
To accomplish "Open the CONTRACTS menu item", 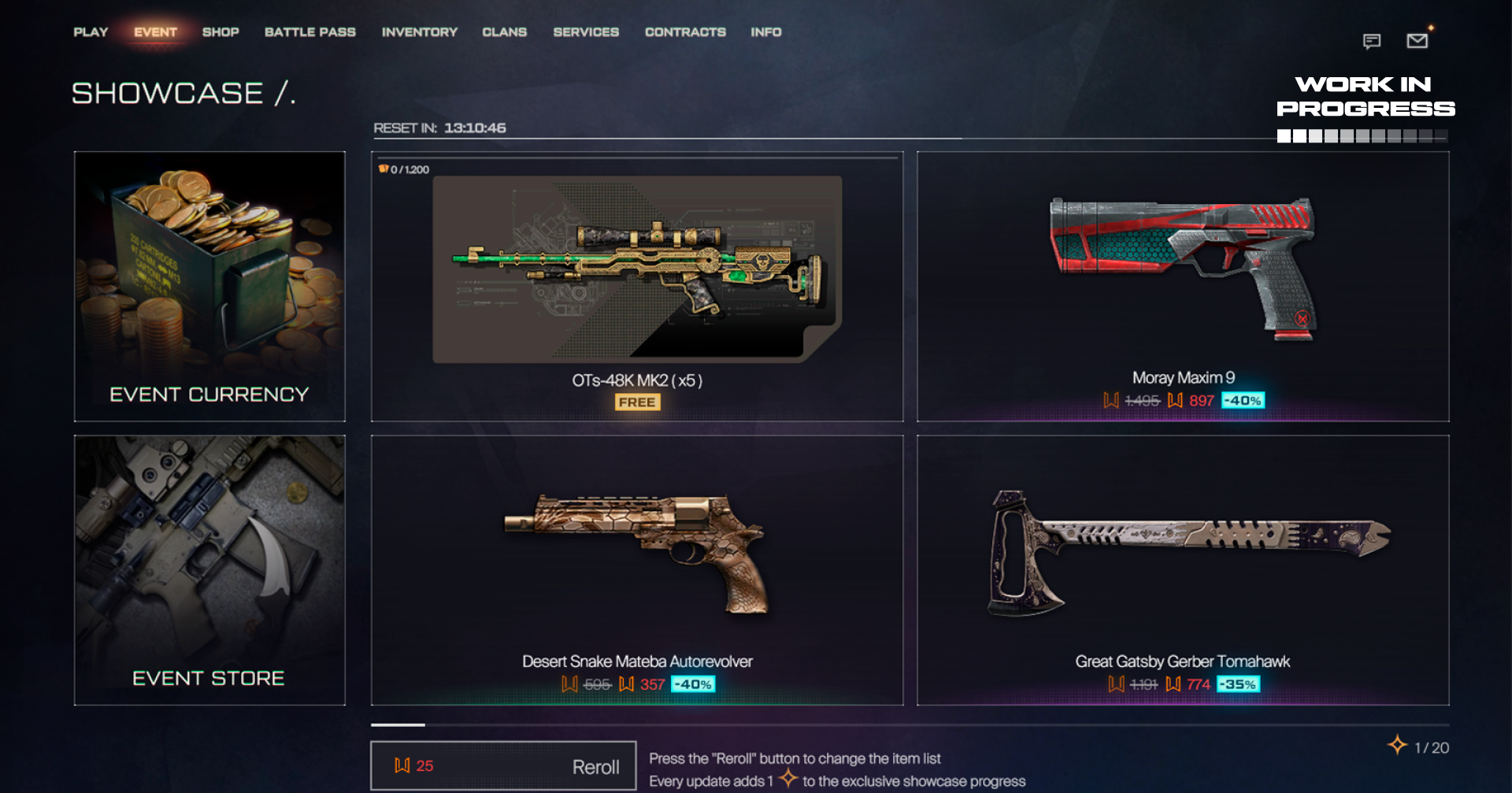I will pos(685,32).
